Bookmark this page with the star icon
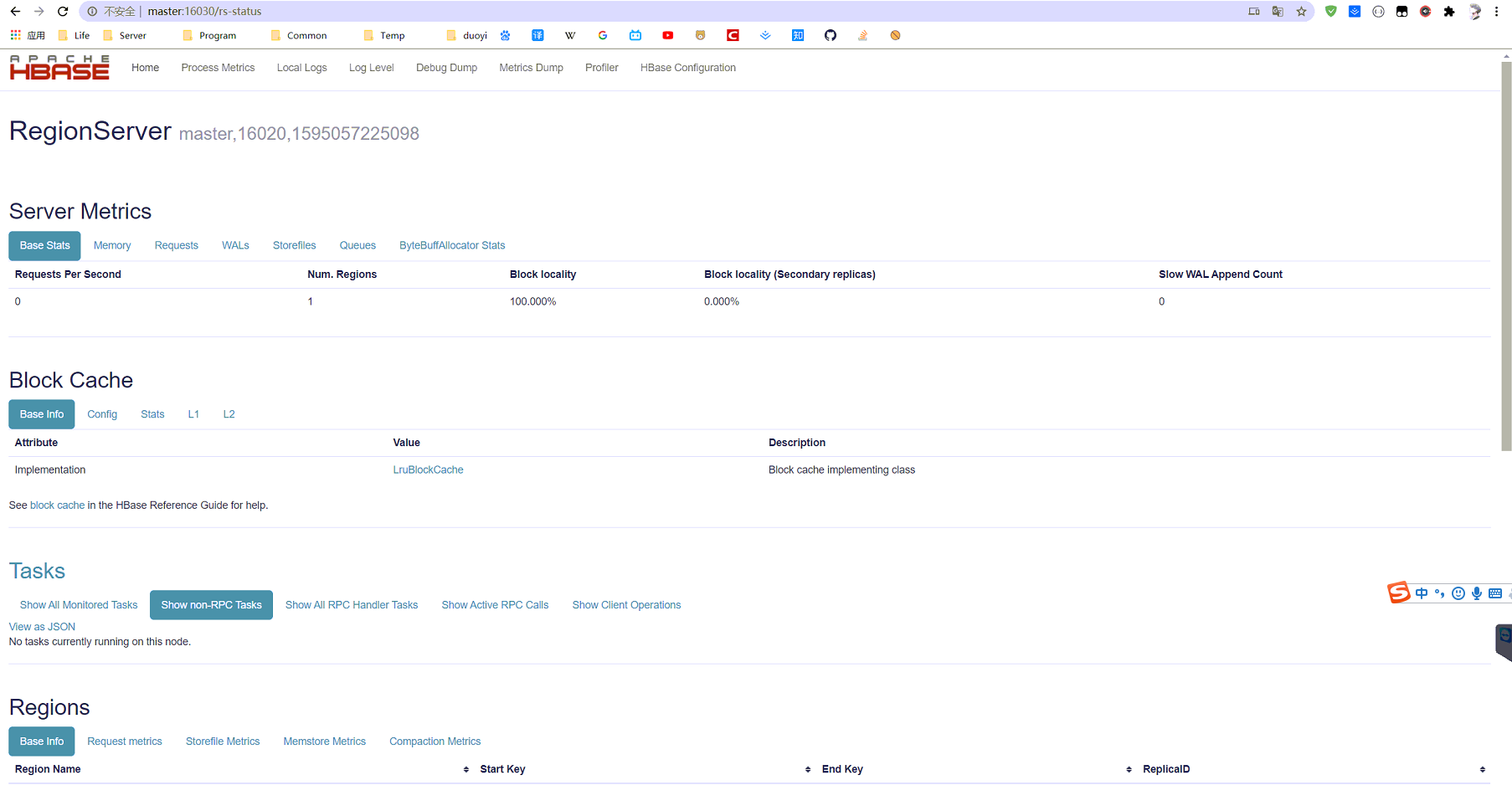Screen dimensions: 1512x785 coord(1301,12)
